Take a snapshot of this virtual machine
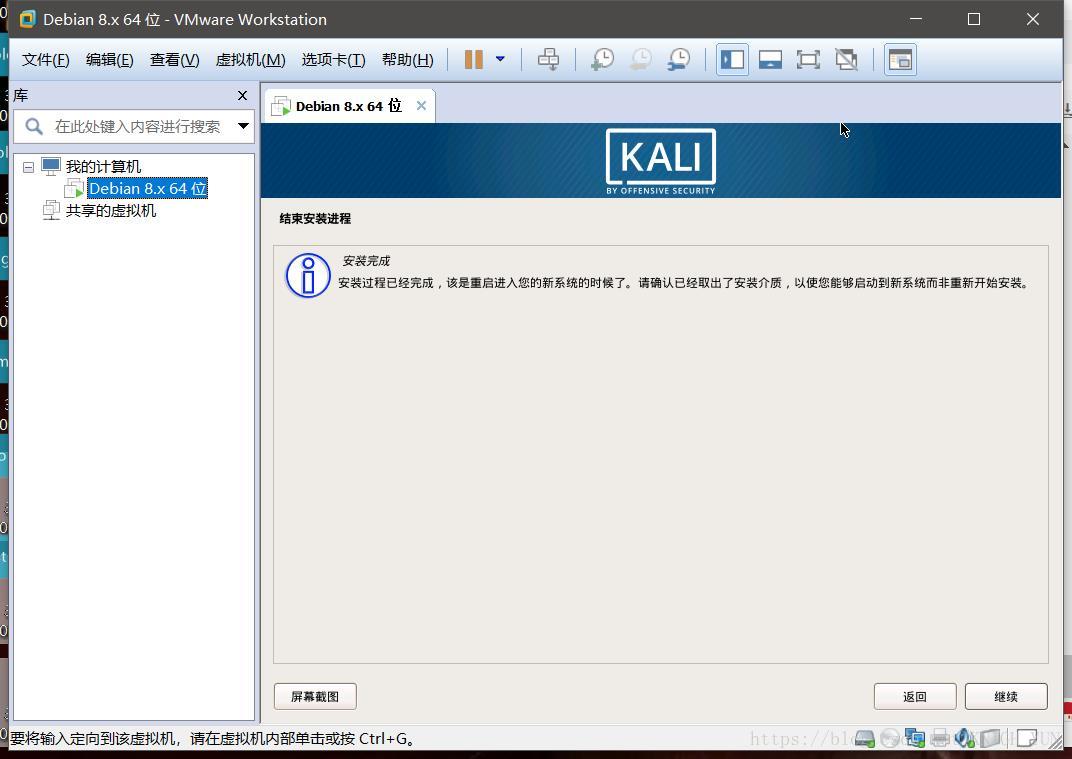 point(602,59)
